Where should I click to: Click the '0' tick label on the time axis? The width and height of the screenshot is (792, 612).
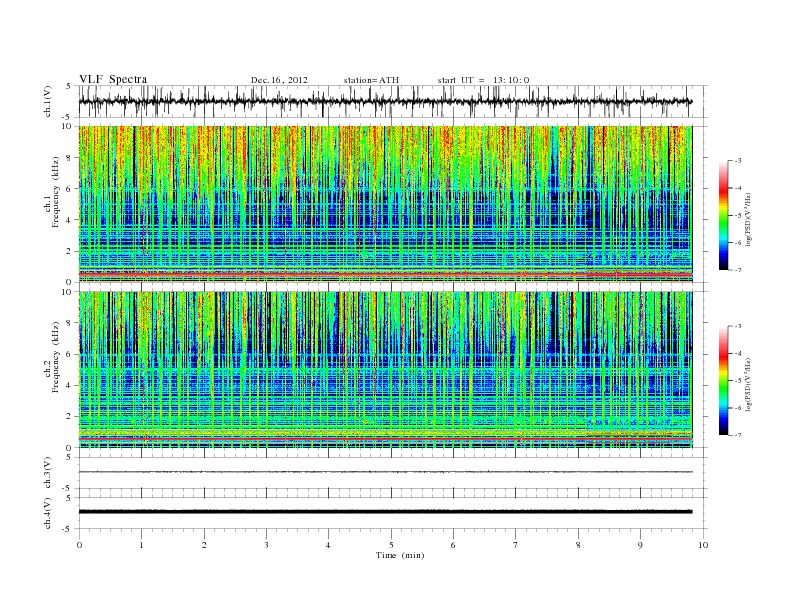click(79, 545)
